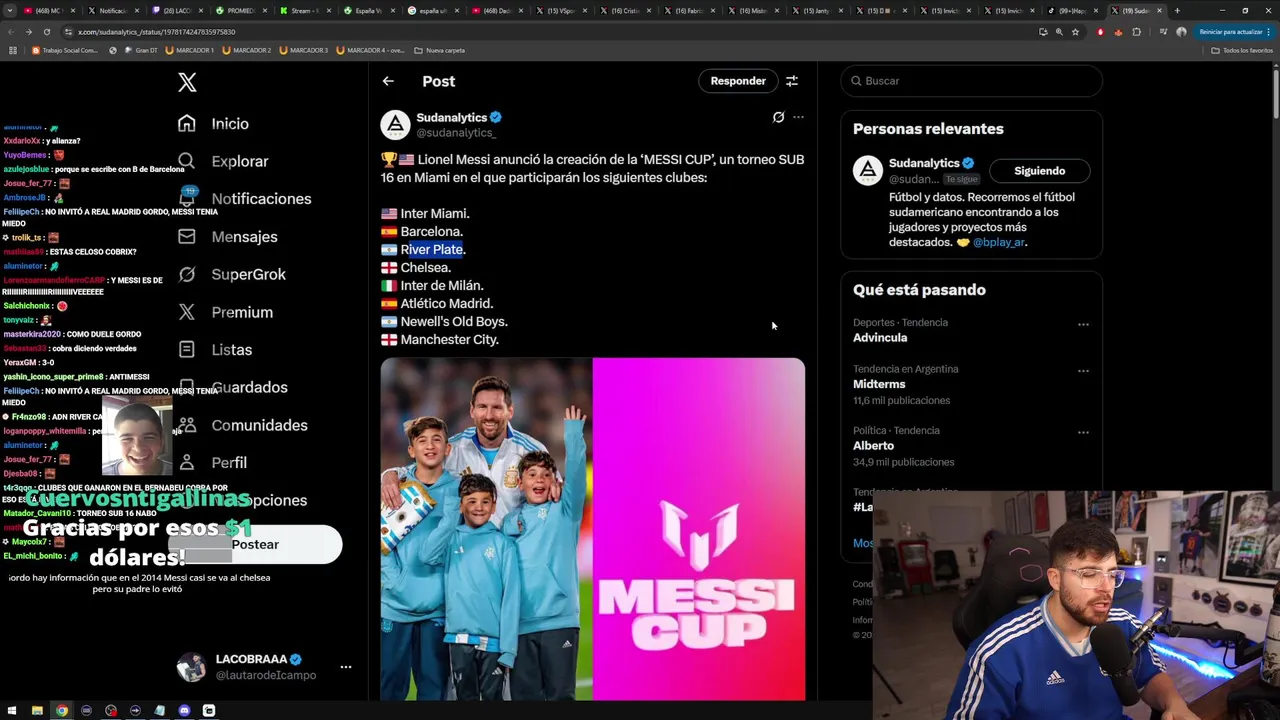Viewport: 1280px width, 720px height.
Task: Open the Mensajes envelope icon
Action: tap(187, 236)
